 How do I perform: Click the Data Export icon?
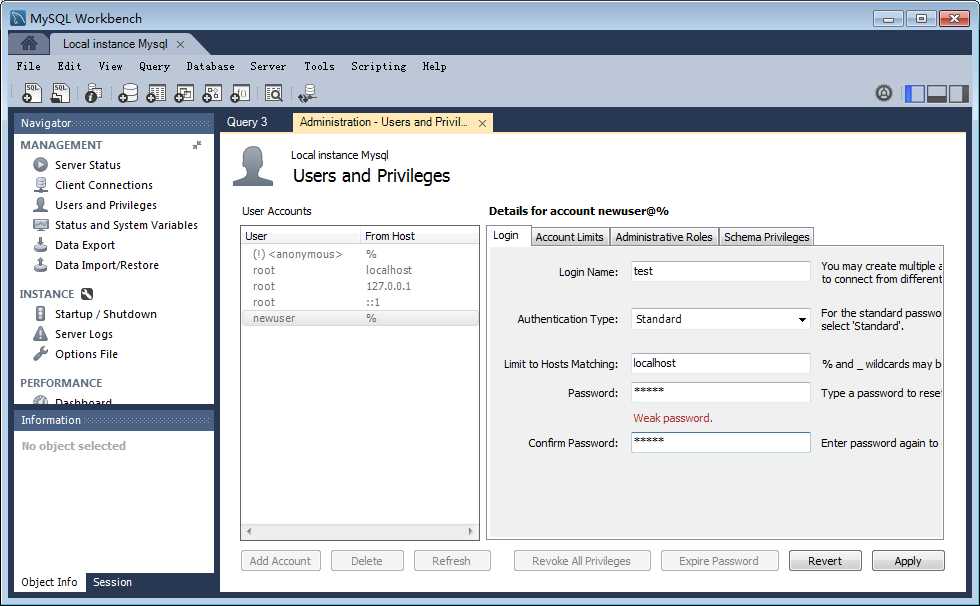tap(41, 245)
